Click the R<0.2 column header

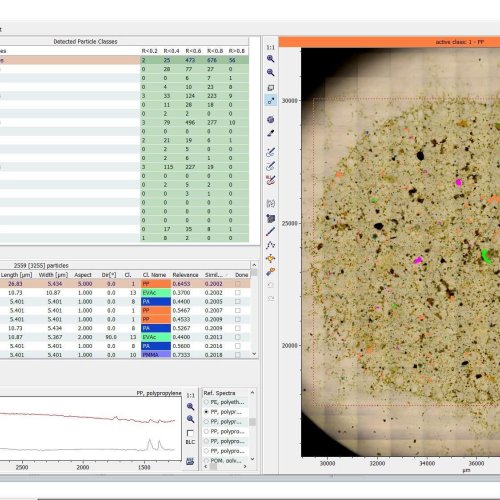tap(149, 51)
